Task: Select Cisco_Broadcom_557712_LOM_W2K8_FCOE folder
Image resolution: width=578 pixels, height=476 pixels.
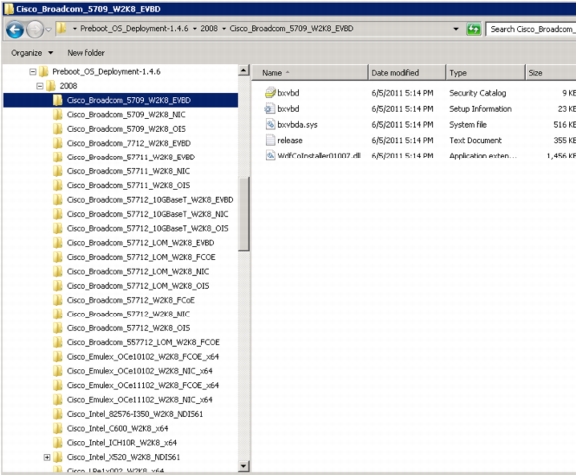Action: [x=143, y=343]
